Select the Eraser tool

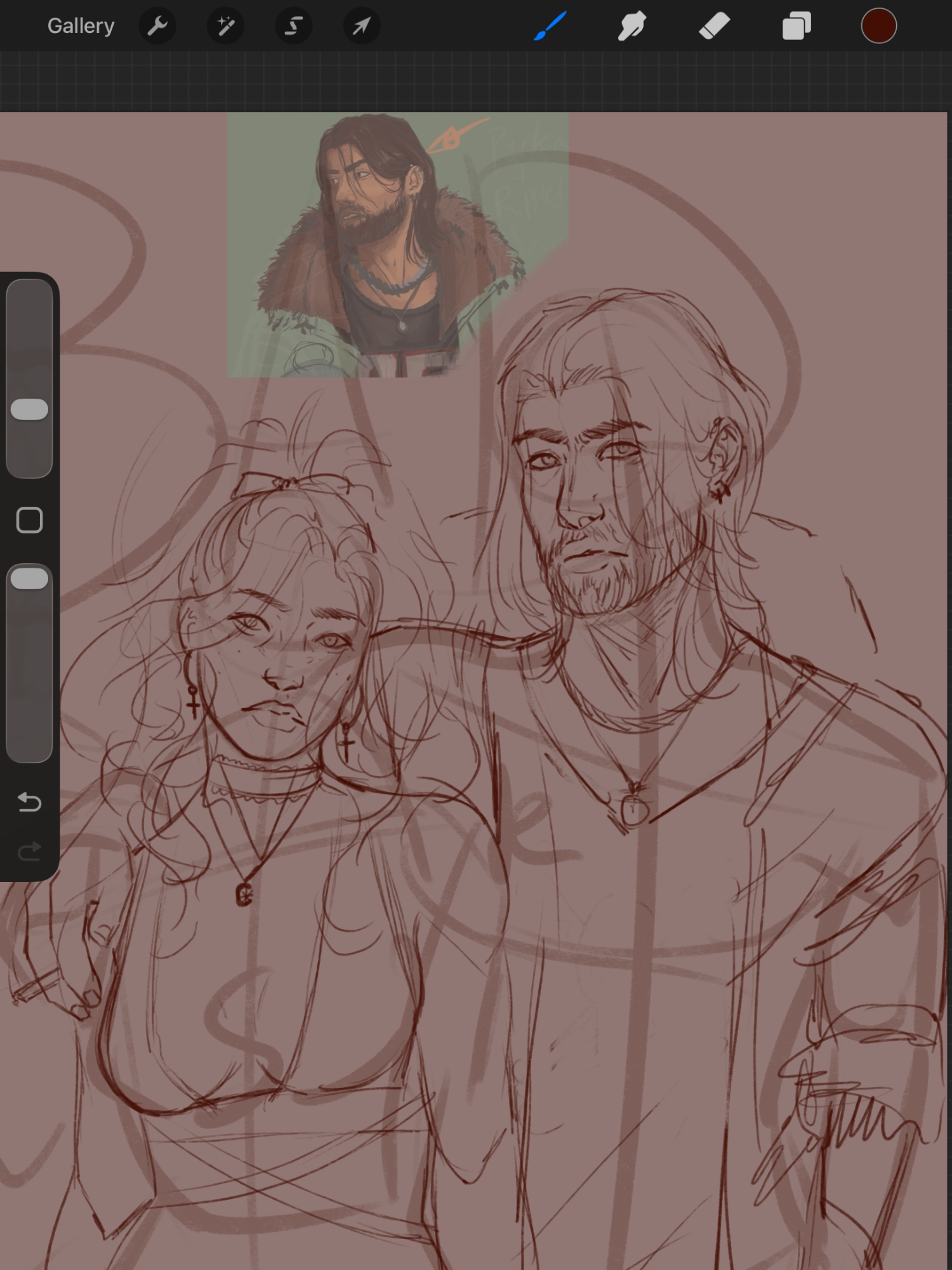[714, 26]
